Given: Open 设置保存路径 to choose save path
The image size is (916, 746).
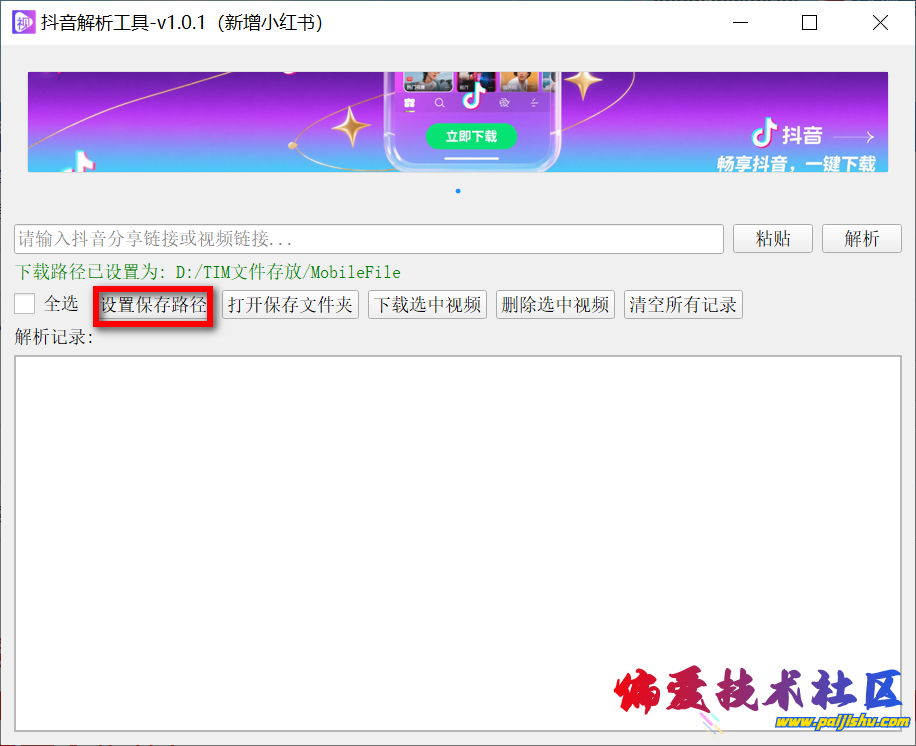Looking at the screenshot, I should tap(153, 305).
